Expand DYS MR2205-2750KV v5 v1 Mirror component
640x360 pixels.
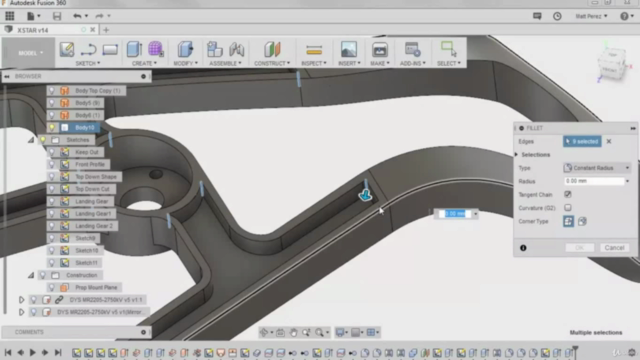coord(21,312)
